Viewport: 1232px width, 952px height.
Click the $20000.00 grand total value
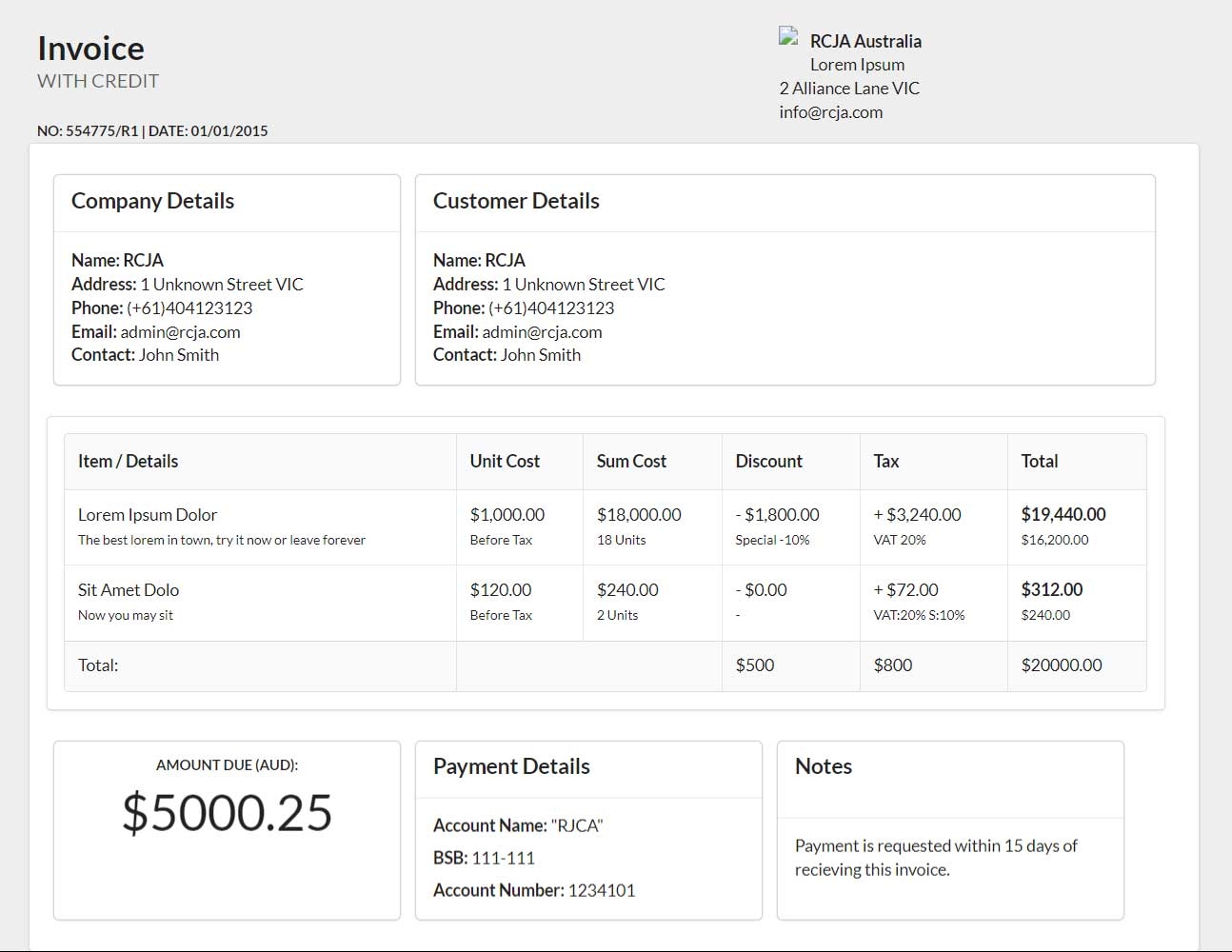point(1060,664)
